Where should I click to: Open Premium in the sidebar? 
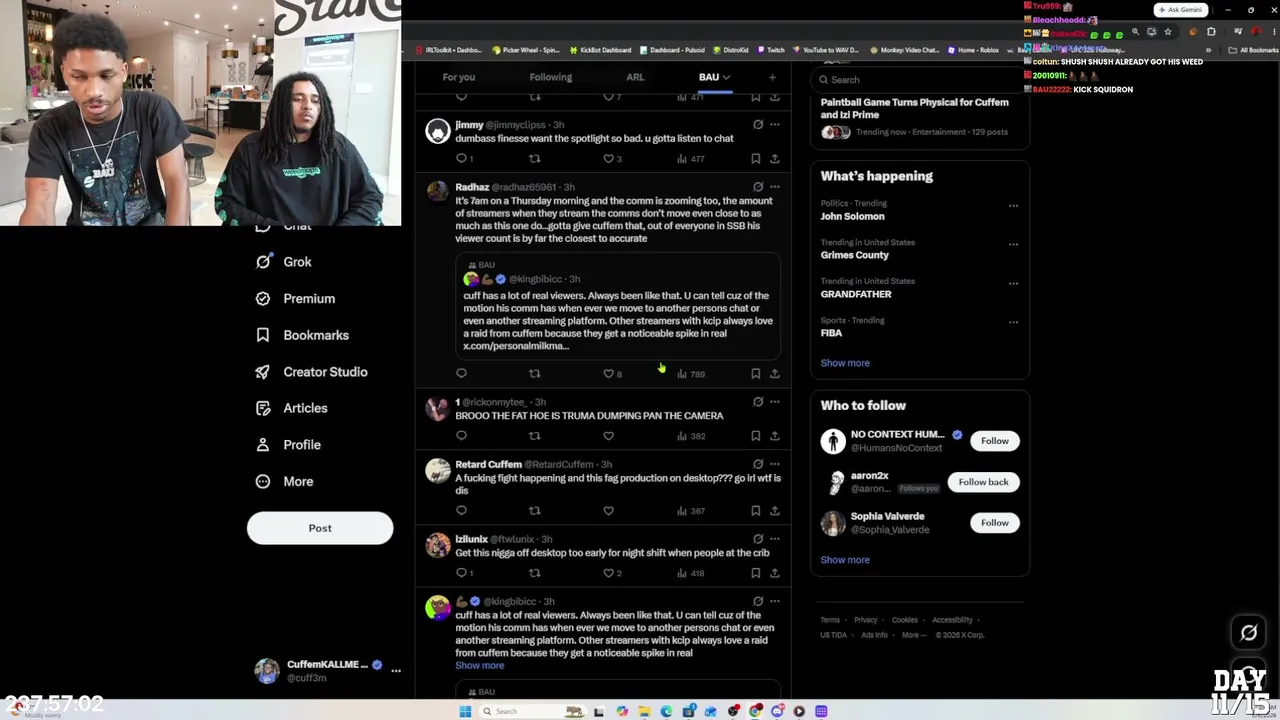(295, 298)
